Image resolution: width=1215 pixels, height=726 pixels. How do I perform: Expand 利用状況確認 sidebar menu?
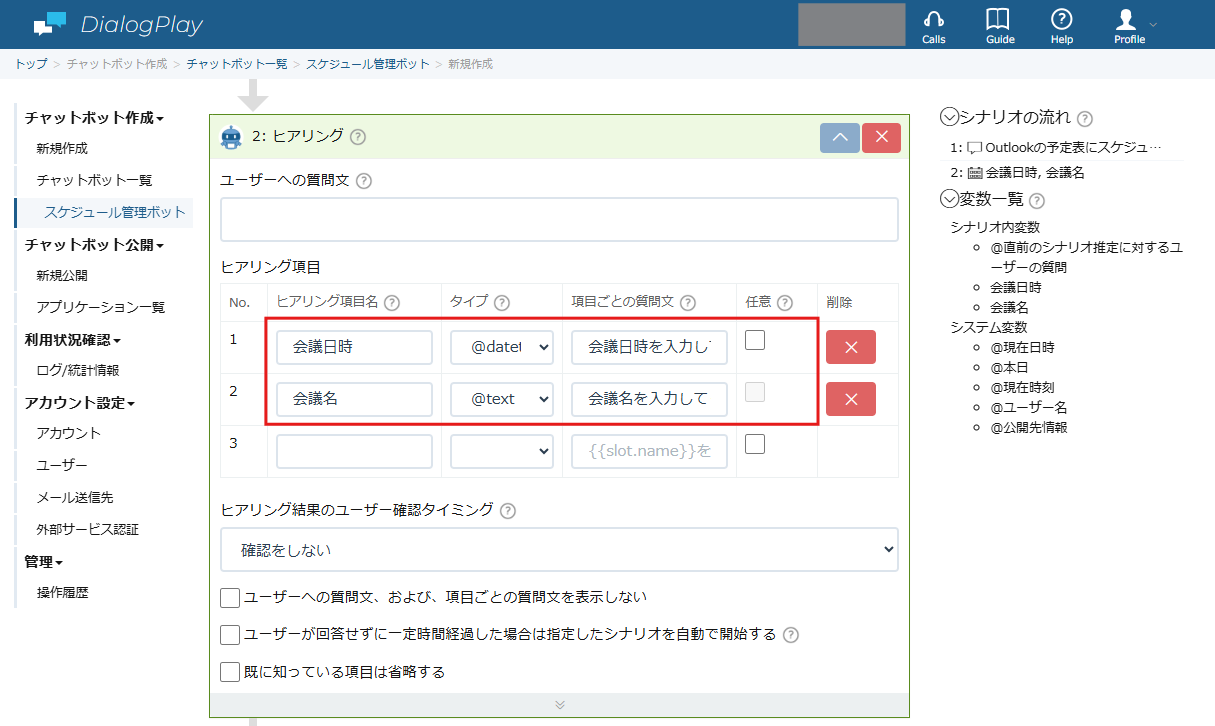pos(72,340)
